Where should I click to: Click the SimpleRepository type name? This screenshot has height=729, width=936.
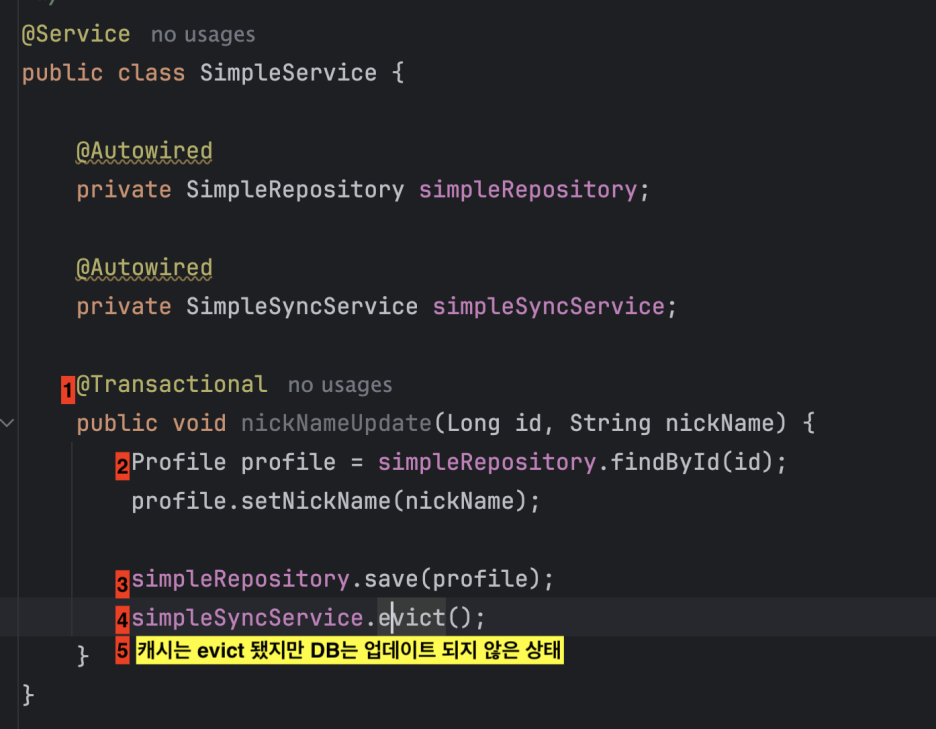click(295, 190)
